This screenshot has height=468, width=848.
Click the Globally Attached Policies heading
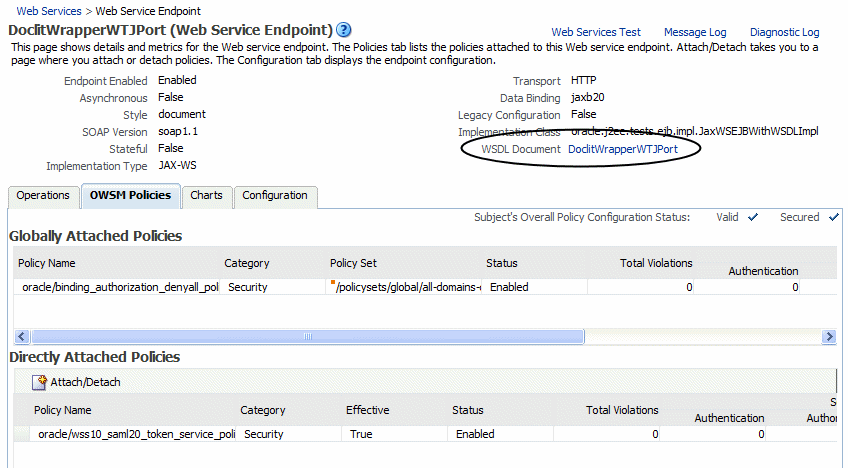(x=95, y=236)
